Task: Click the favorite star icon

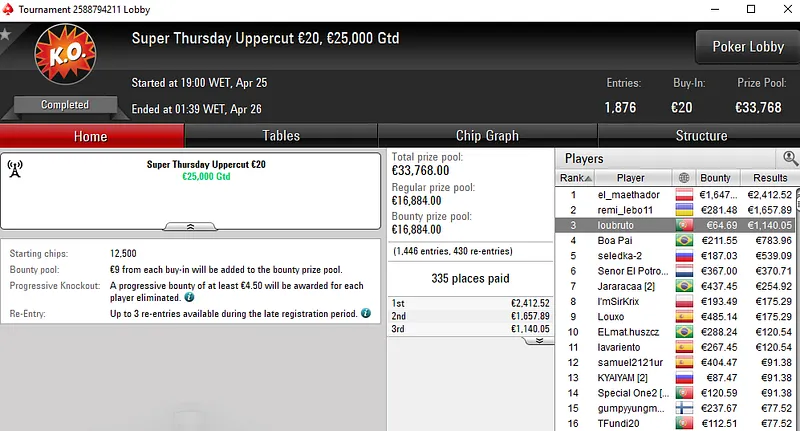Action: coord(5,33)
